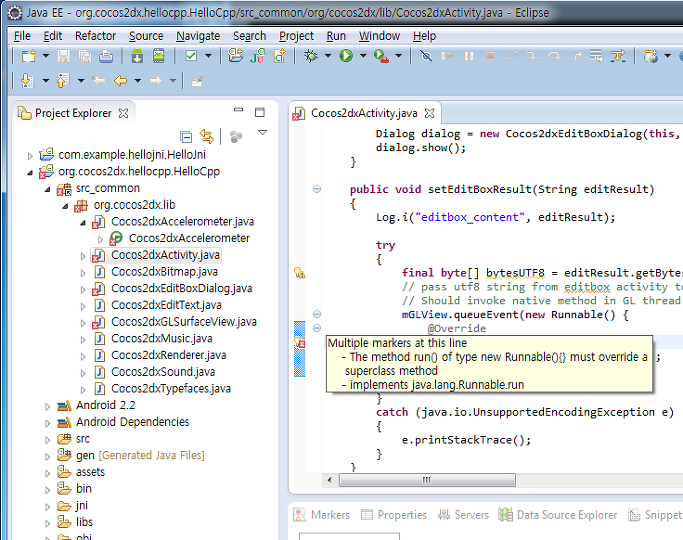The width and height of the screenshot is (683, 540).
Task: Click the warning marker beside bytesUTF8 line
Action: 299,273
